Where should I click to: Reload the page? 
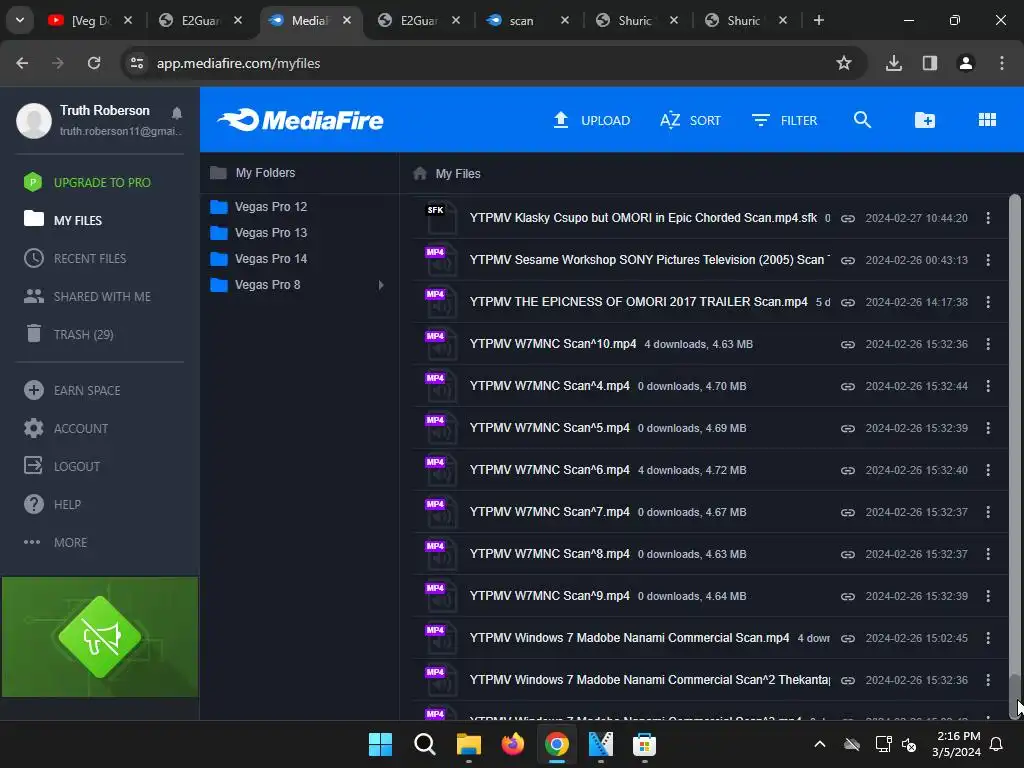tap(94, 63)
